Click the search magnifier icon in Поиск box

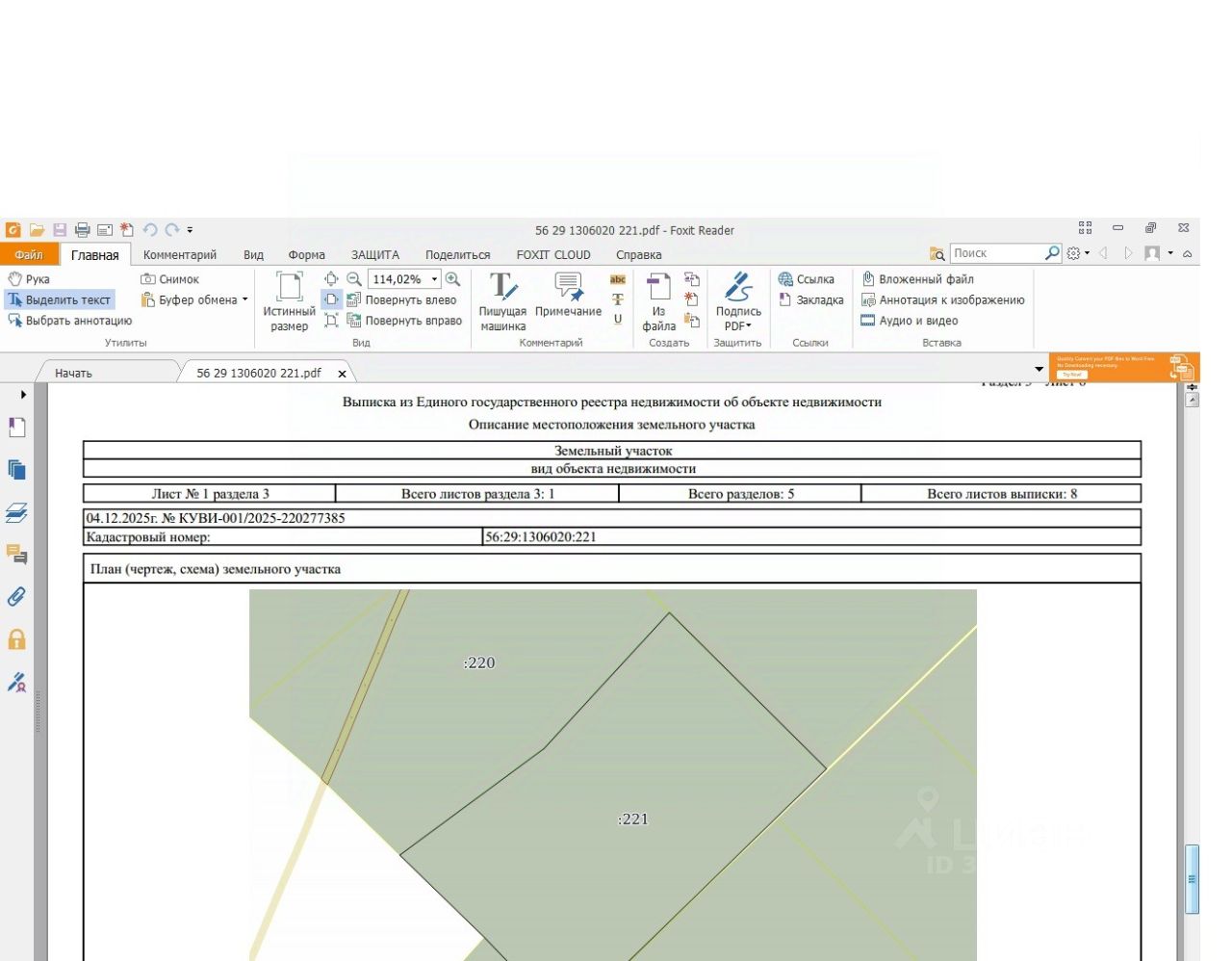tap(1052, 253)
